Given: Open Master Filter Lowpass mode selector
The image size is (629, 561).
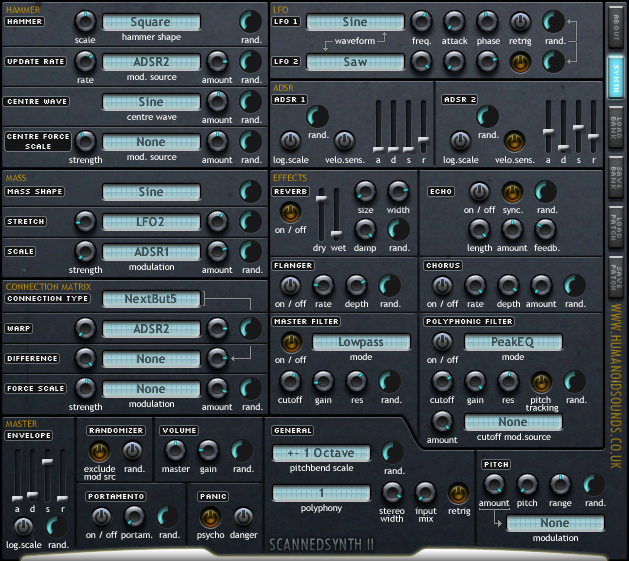Looking at the screenshot, I should (361, 342).
